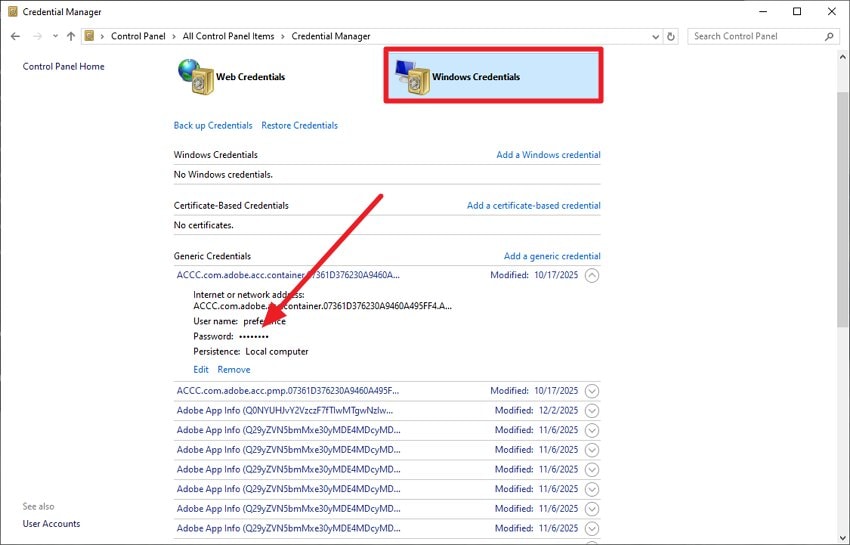Viewport: 850px width, 545px height.
Task: Open Control Panel Home link
Action: point(63,66)
